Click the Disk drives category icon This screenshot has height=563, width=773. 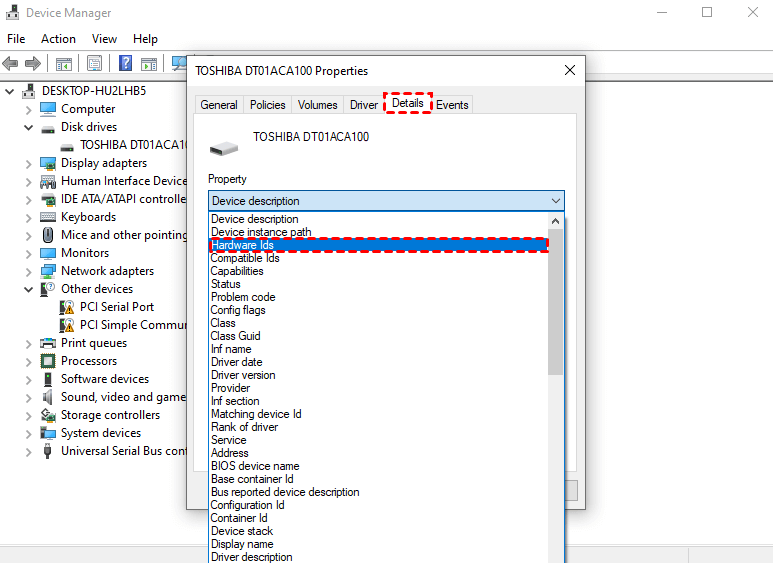click(x=48, y=129)
